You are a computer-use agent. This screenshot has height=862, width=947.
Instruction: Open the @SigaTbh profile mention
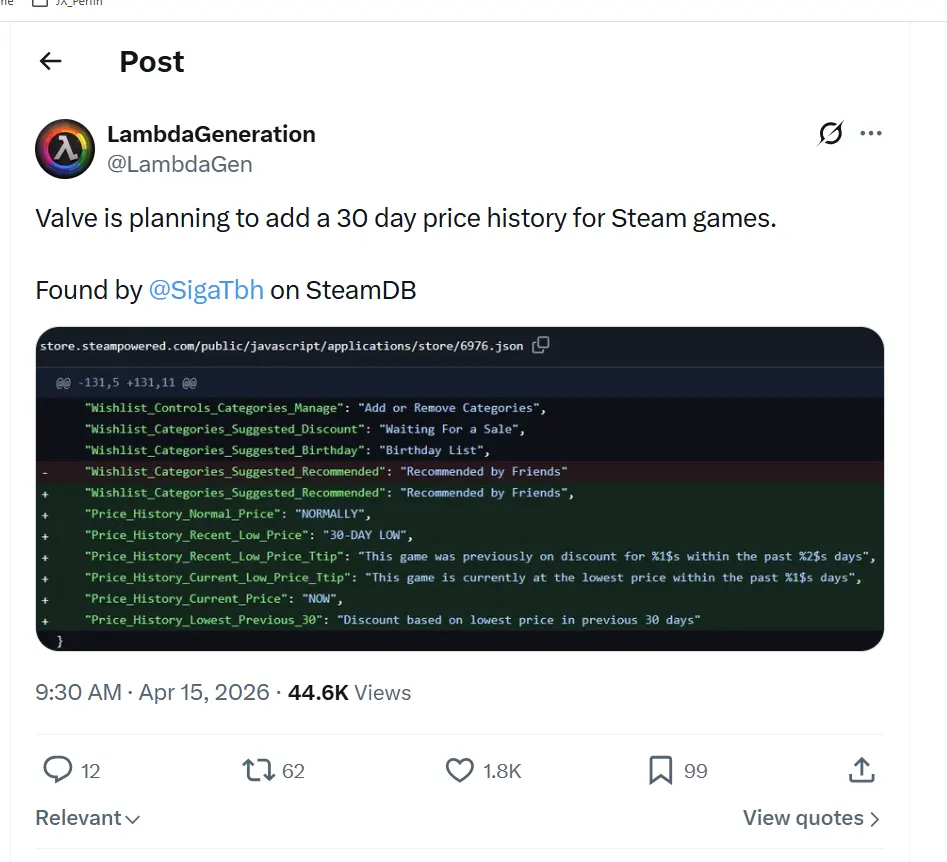(x=206, y=290)
